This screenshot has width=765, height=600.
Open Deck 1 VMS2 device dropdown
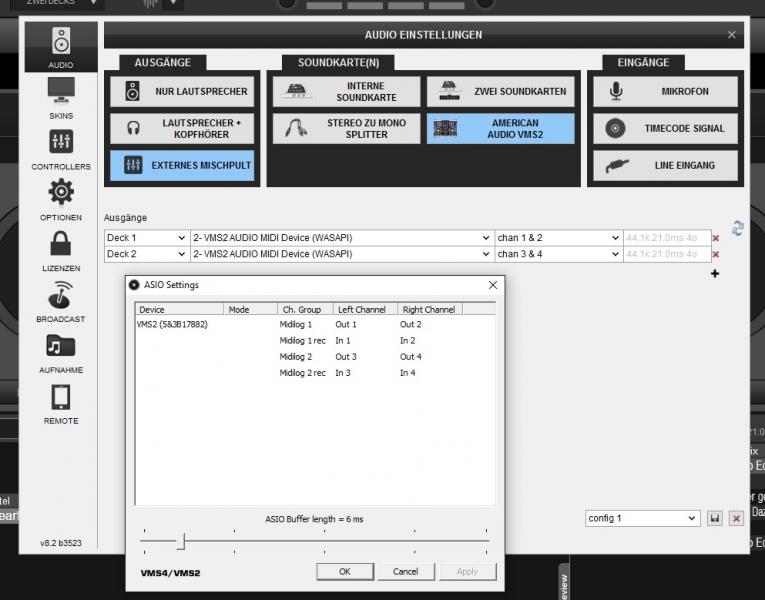[342, 238]
